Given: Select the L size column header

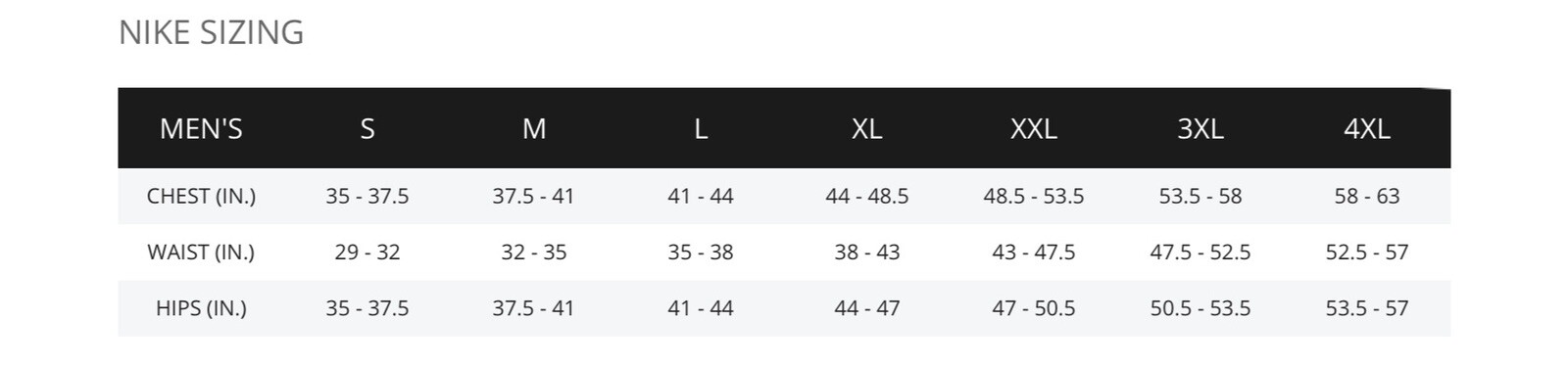Looking at the screenshot, I should tap(701, 128).
